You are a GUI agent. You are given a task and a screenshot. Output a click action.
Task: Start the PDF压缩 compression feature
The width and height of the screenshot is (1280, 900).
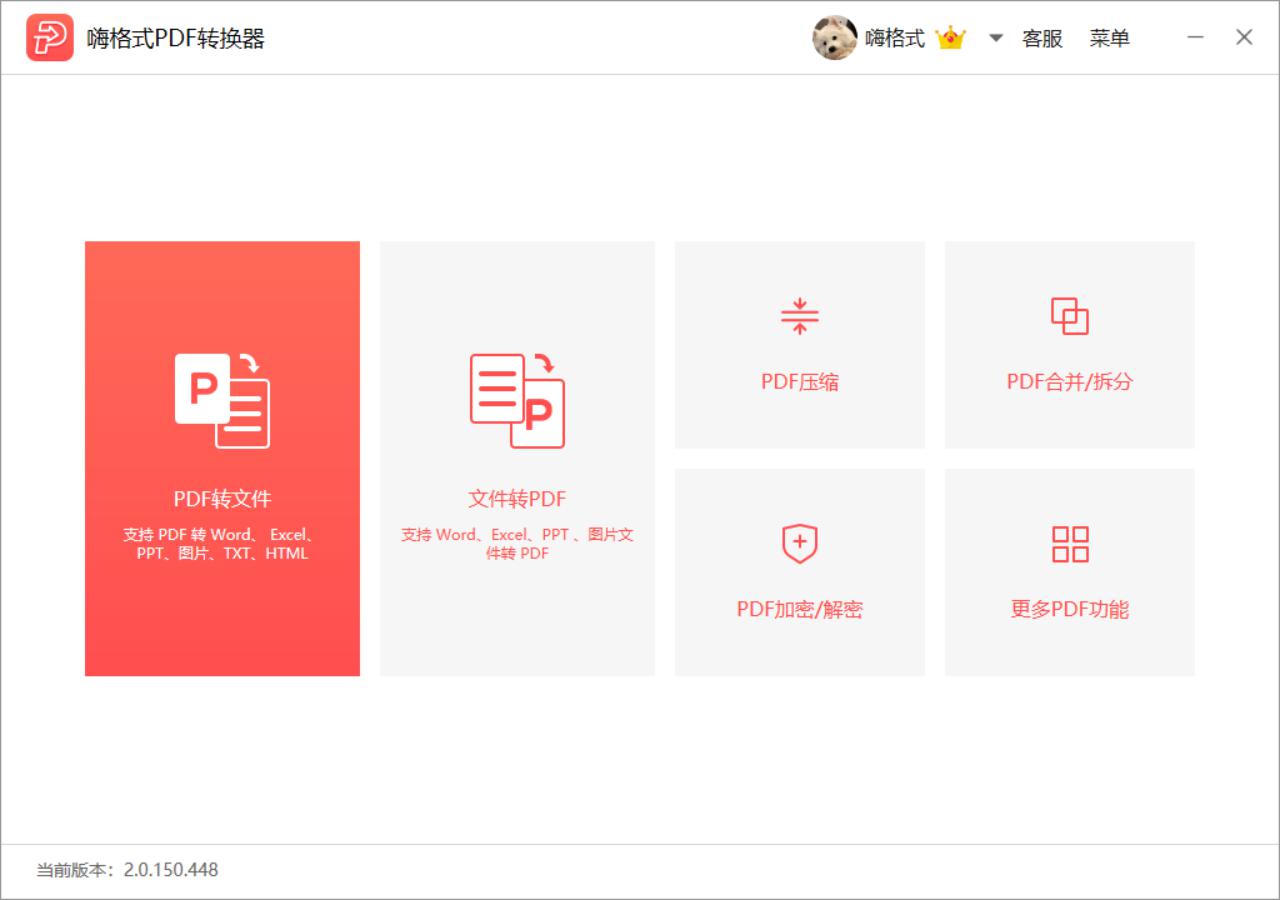coord(799,344)
